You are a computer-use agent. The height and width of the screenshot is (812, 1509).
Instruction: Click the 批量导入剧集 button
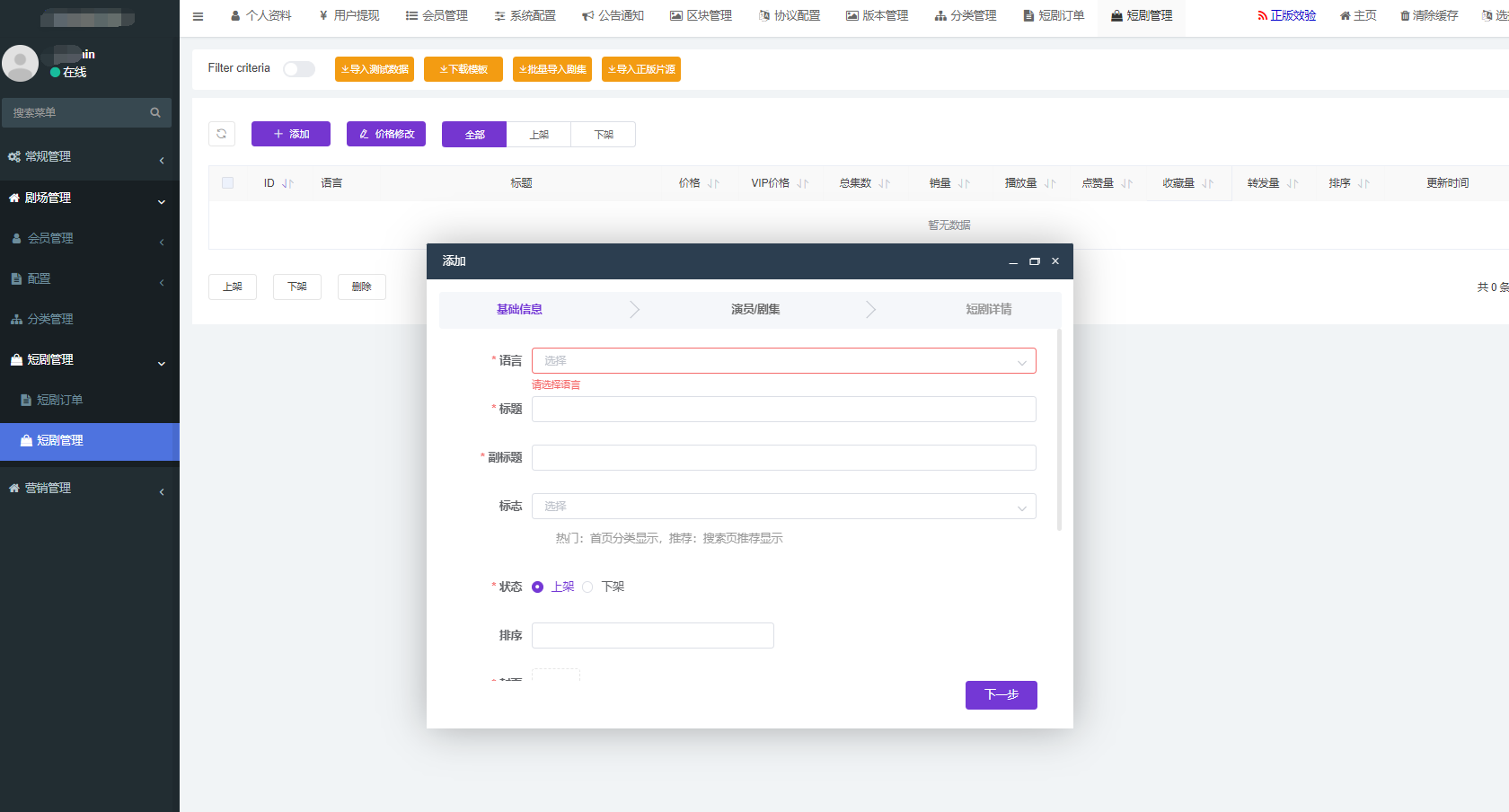click(x=552, y=69)
